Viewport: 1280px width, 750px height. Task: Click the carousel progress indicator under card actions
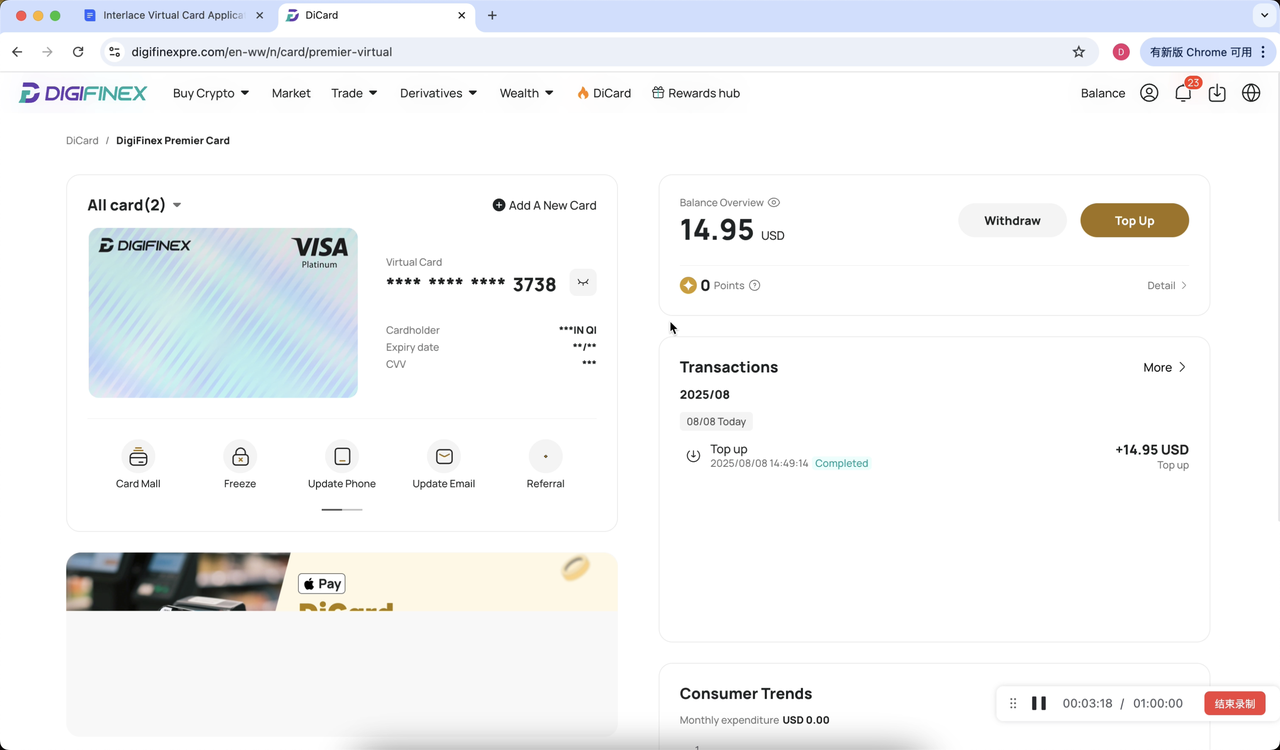pos(342,508)
